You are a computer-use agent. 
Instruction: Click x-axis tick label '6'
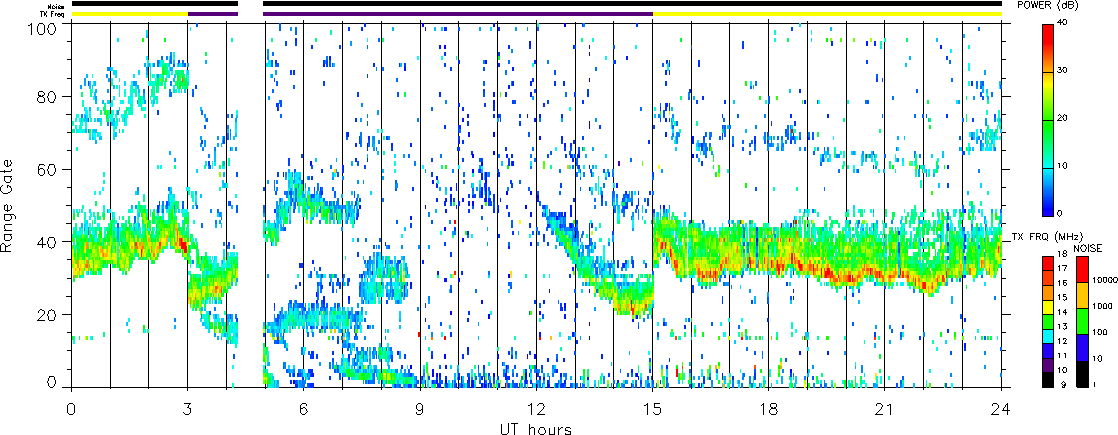(x=304, y=407)
